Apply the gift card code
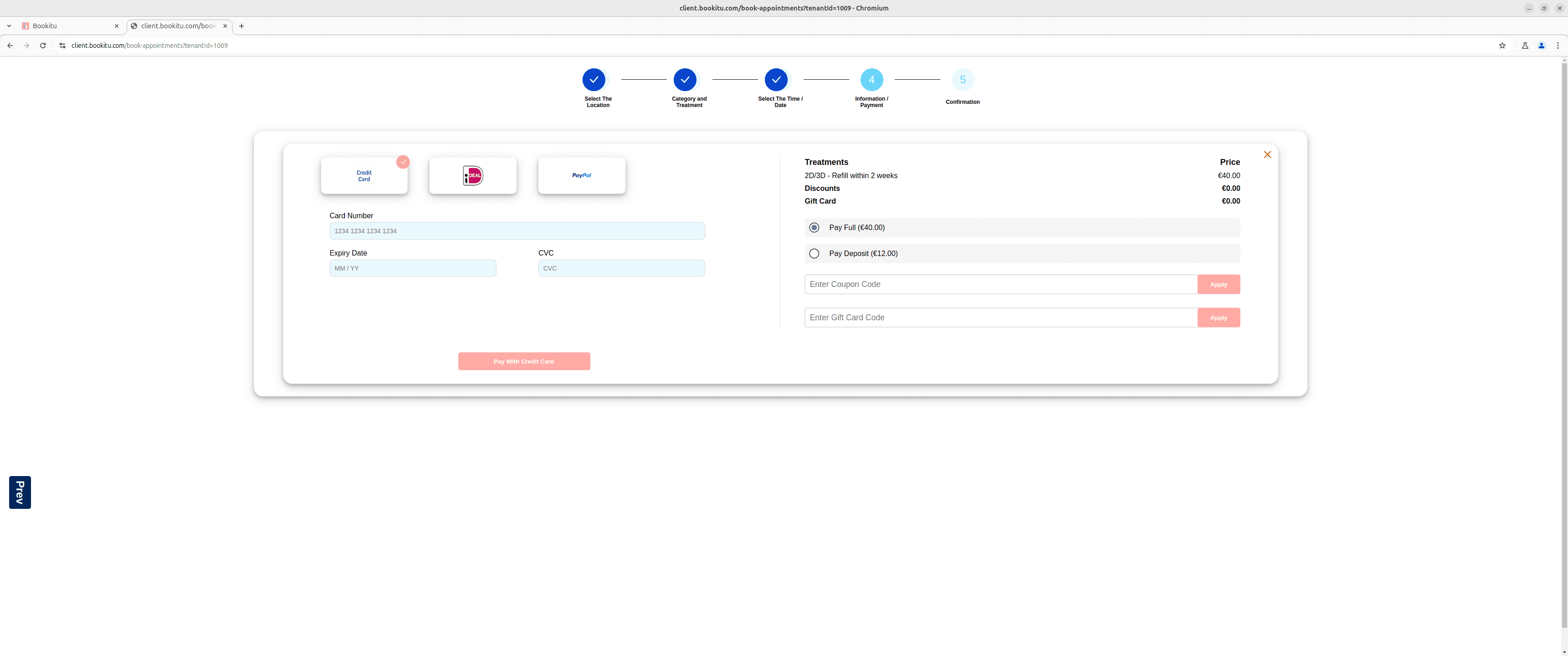This screenshot has width=1568, height=656. pyautogui.click(x=1218, y=318)
